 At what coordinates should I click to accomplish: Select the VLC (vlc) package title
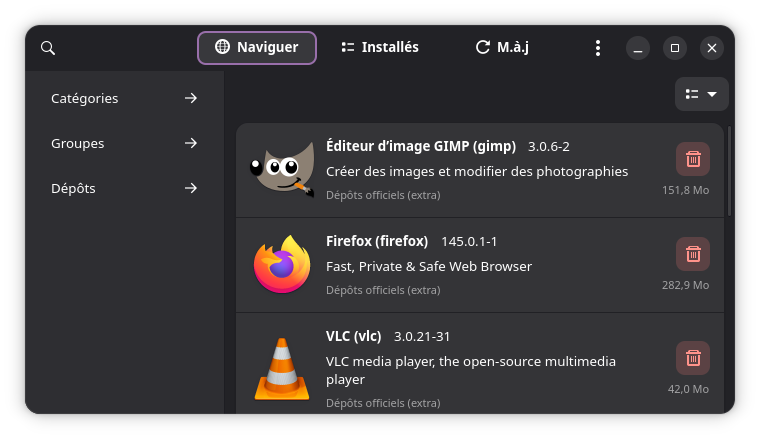(354, 336)
